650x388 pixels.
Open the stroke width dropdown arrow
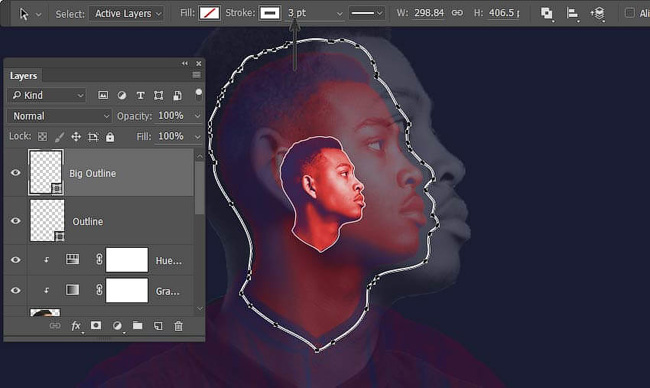coord(340,14)
